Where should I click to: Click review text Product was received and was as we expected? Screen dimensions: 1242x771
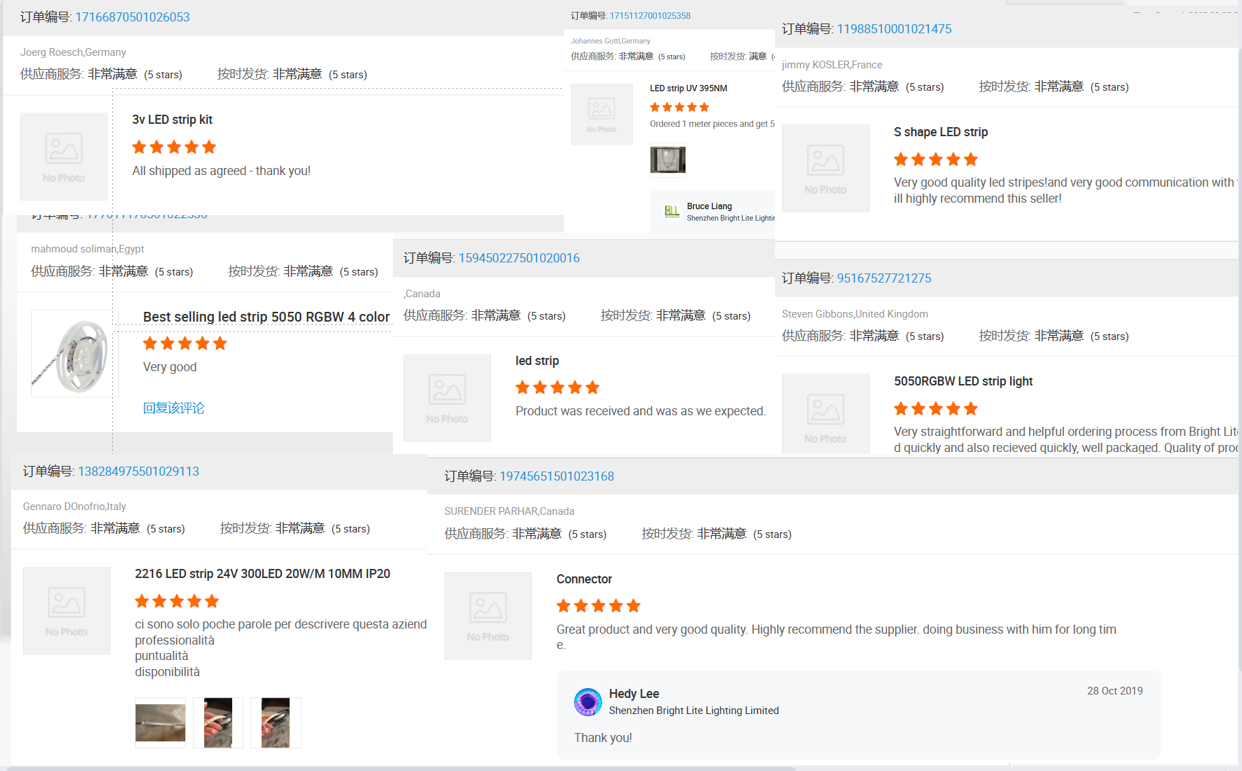[640, 411]
